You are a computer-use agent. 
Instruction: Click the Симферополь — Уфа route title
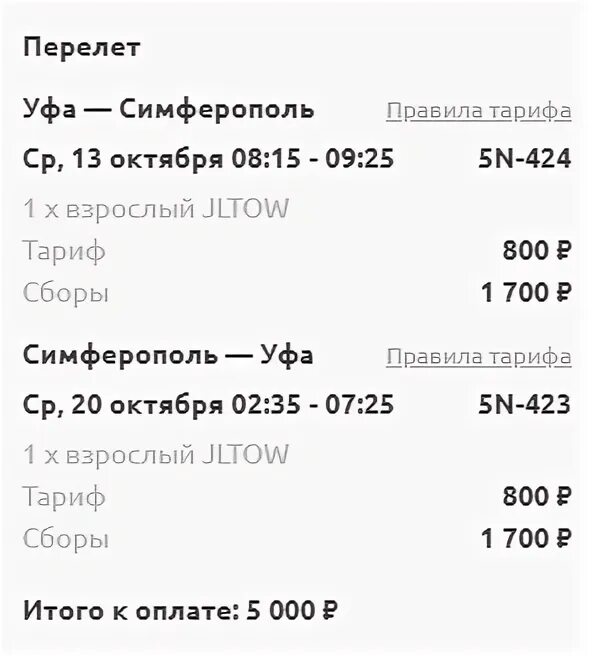point(168,357)
